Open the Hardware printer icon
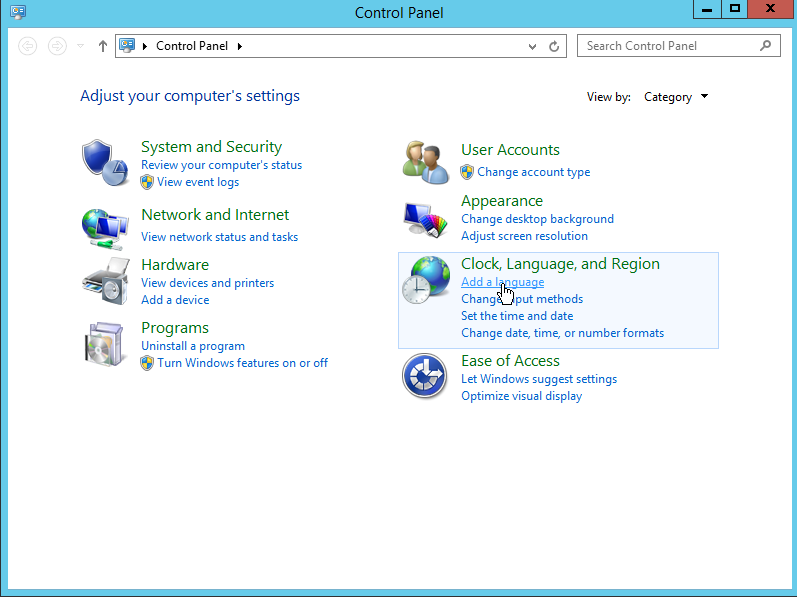797x597 pixels. (105, 281)
